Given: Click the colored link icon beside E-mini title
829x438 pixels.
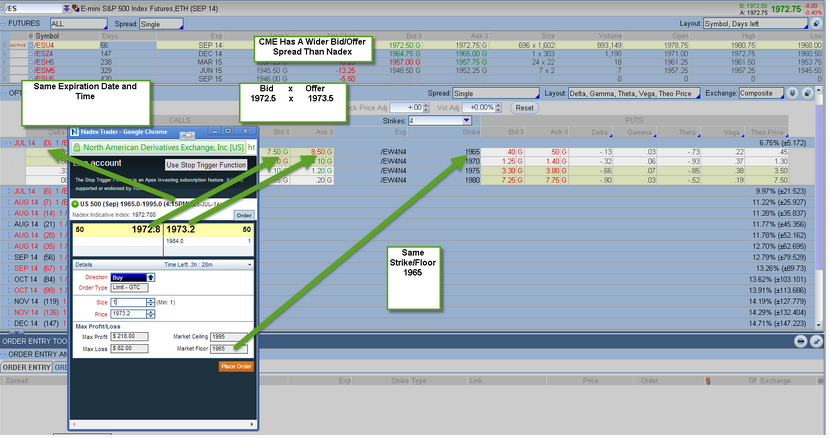Looking at the screenshot, I should pos(76,8).
